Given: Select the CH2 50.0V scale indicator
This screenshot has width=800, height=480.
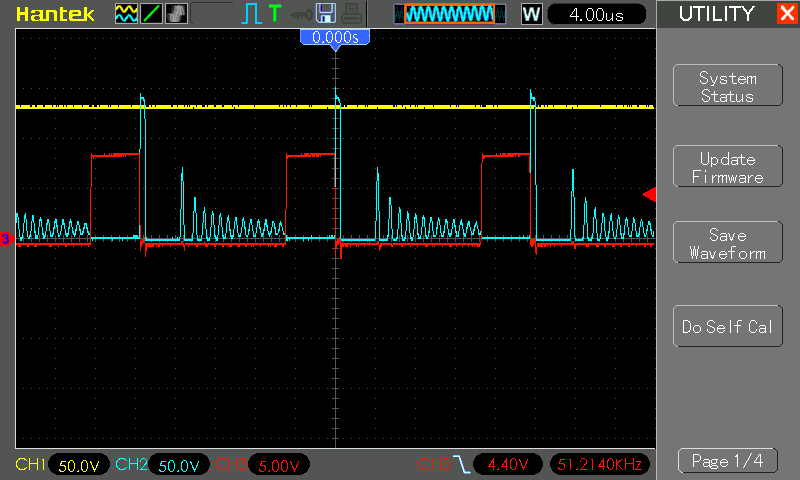Looking at the screenshot, I should (179, 465).
